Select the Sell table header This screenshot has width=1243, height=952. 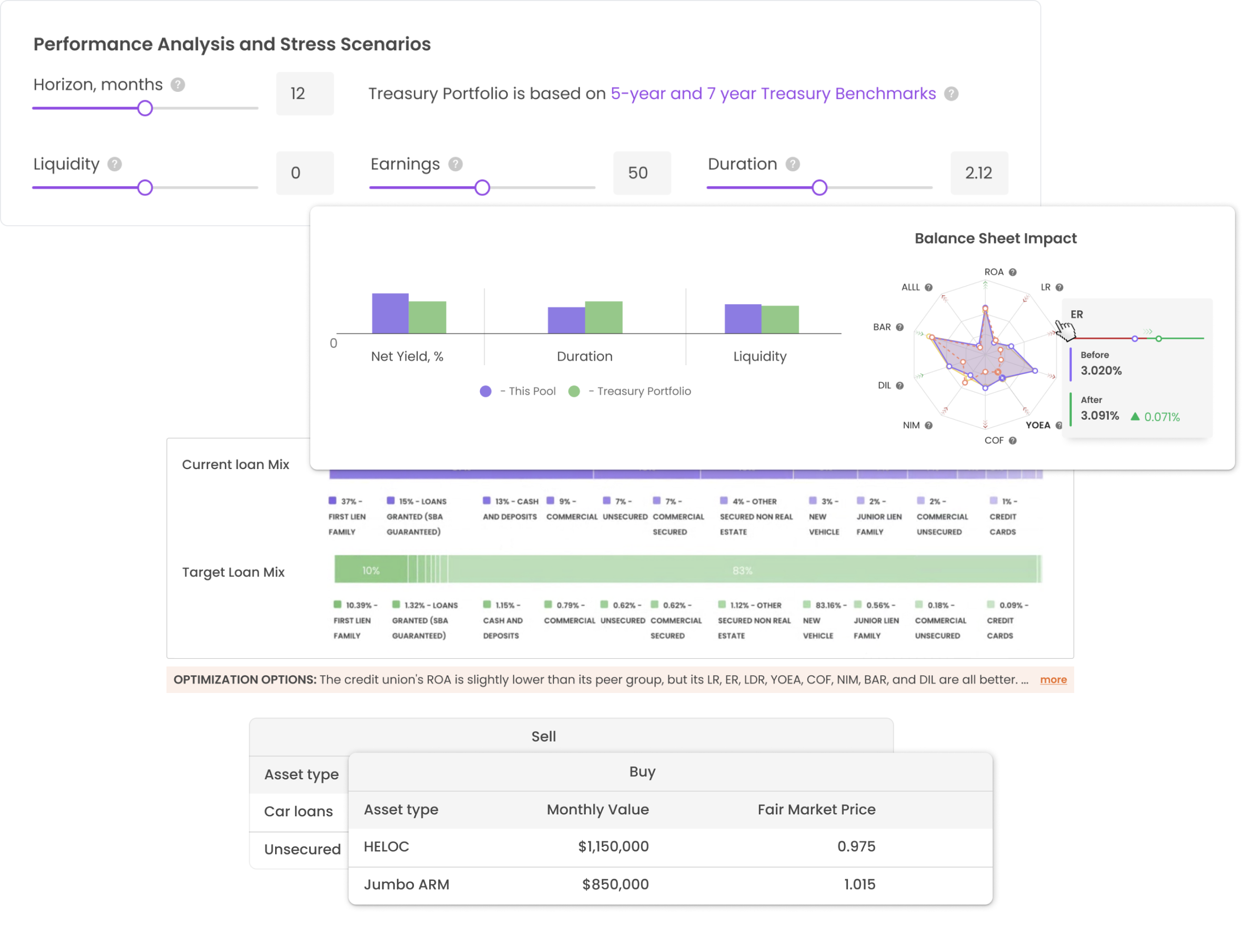click(543, 737)
